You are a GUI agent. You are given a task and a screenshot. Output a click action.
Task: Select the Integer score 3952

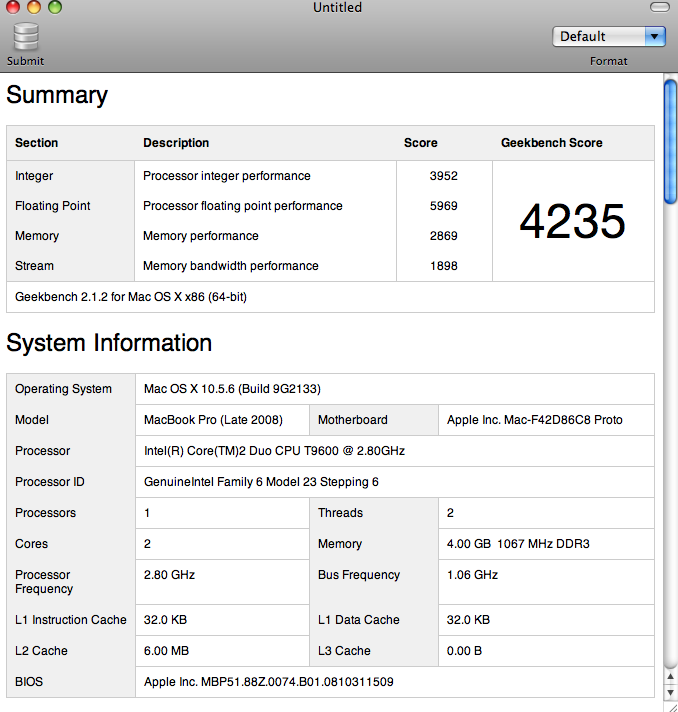pyautogui.click(x=444, y=176)
